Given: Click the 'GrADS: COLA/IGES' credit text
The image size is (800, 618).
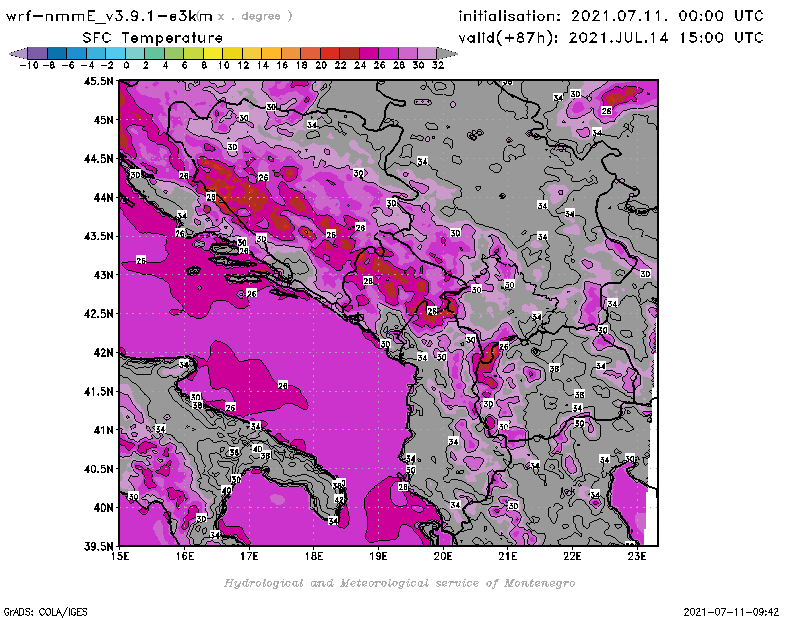Looking at the screenshot, I should click(45, 612).
